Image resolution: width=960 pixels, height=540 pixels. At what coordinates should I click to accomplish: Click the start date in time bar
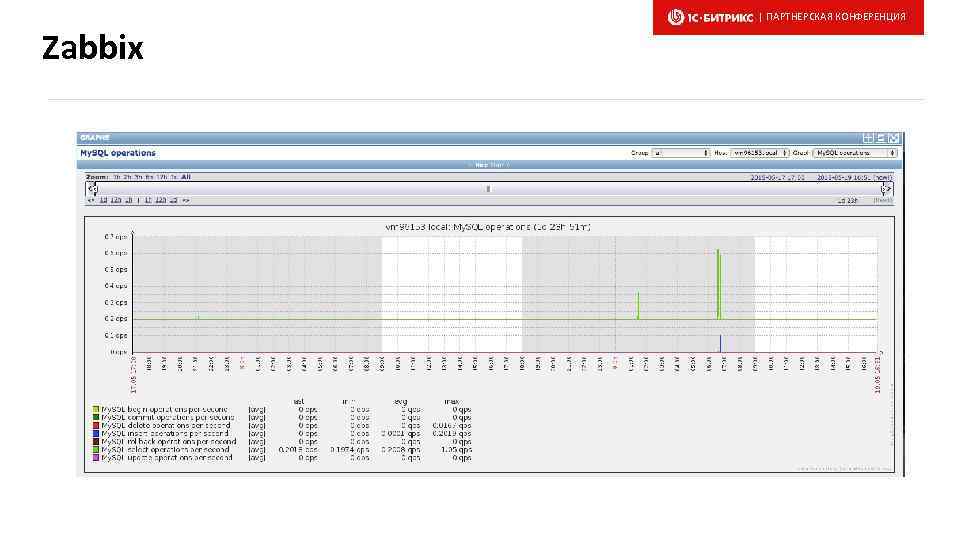tap(778, 178)
